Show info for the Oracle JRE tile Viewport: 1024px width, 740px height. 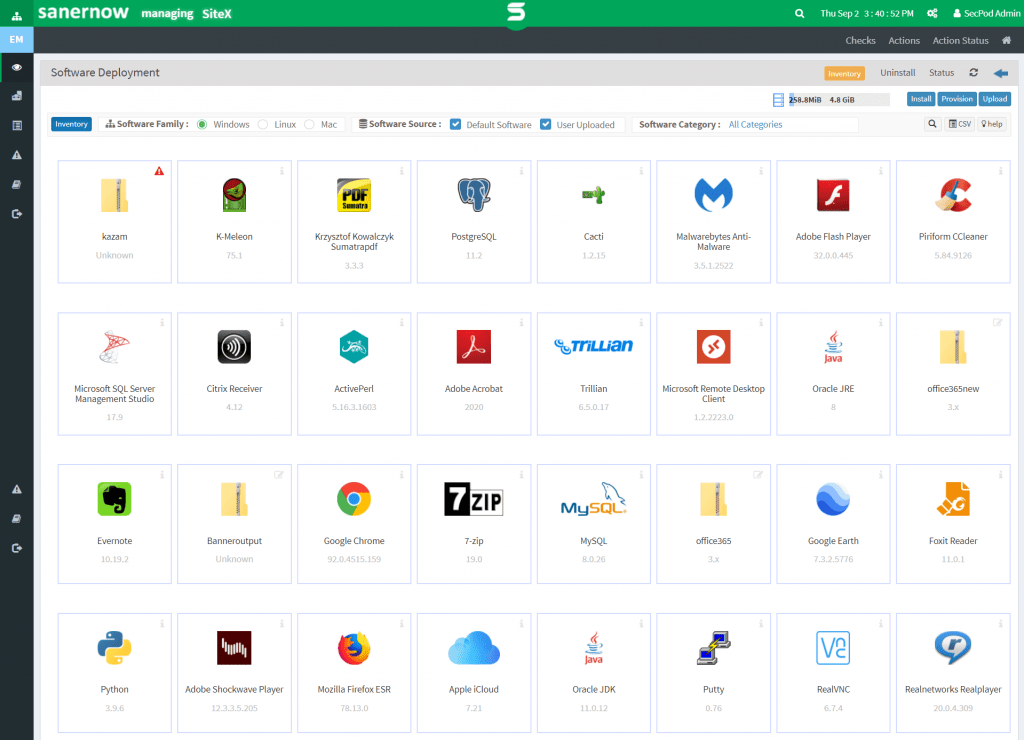(x=881, y=323)
